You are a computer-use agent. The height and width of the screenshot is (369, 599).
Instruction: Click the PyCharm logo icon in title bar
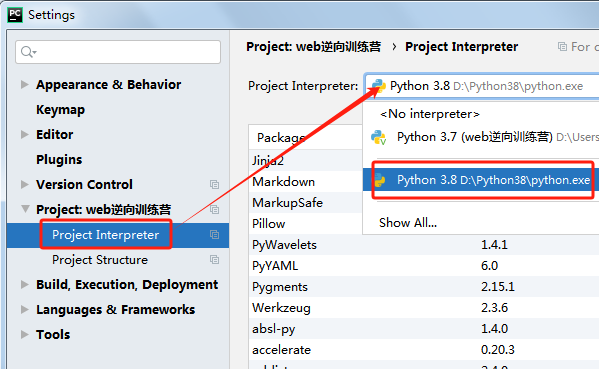[15, 15]
